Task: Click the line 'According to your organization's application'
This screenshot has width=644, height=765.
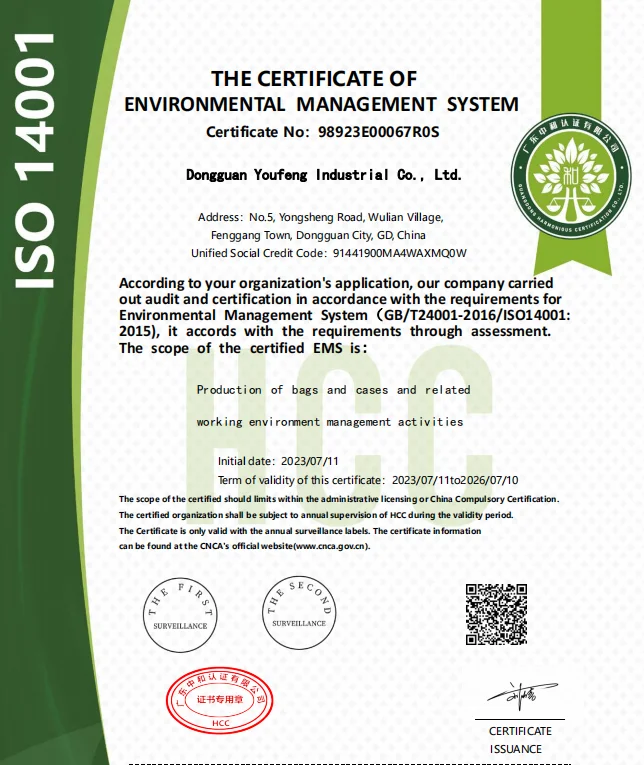Action: [336, 283]
